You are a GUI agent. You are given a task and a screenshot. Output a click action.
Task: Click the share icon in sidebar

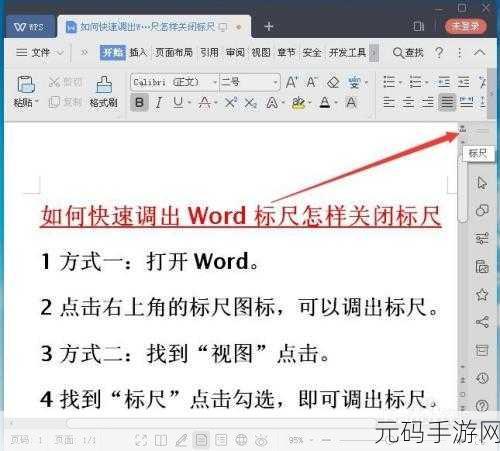482,322
